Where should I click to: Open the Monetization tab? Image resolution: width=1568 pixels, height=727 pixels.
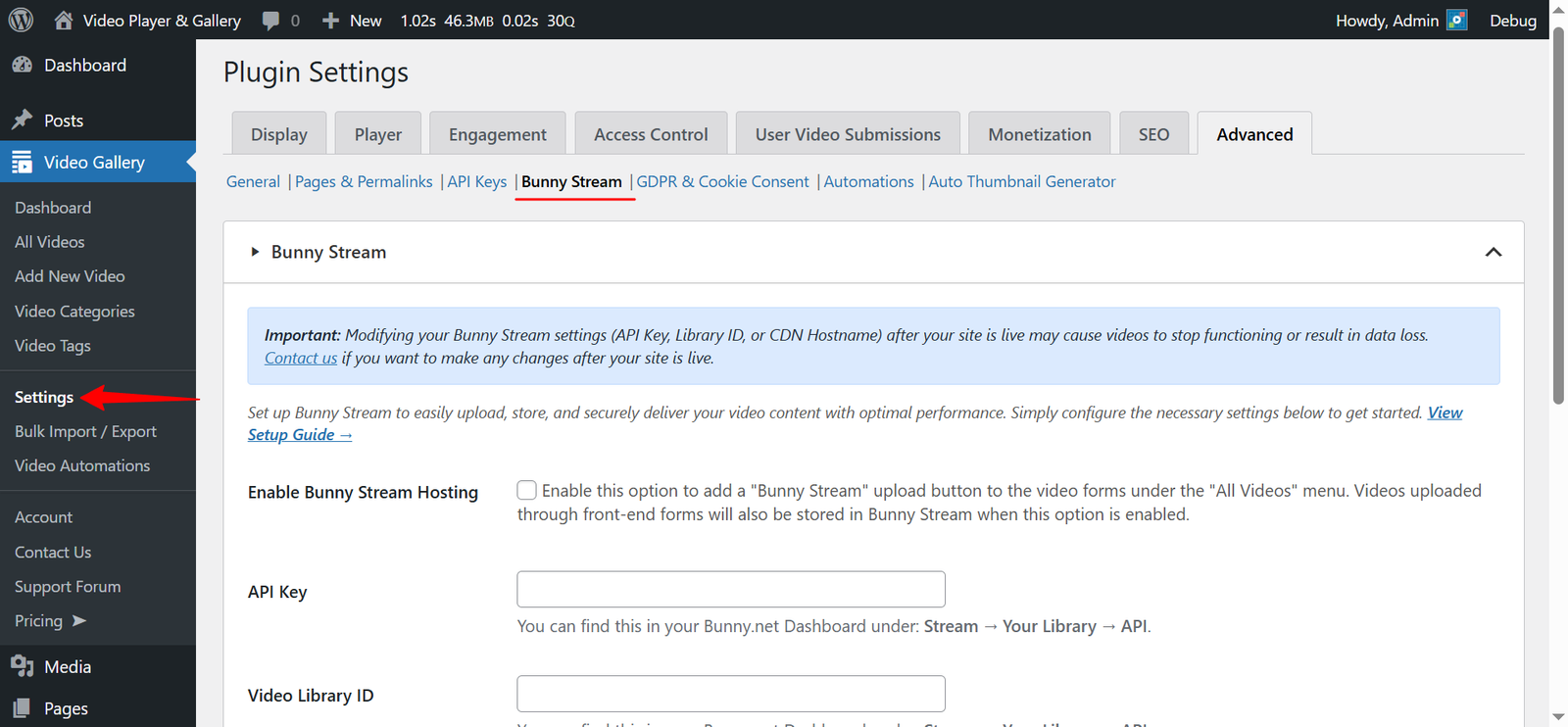click(x=1040, y=133)
